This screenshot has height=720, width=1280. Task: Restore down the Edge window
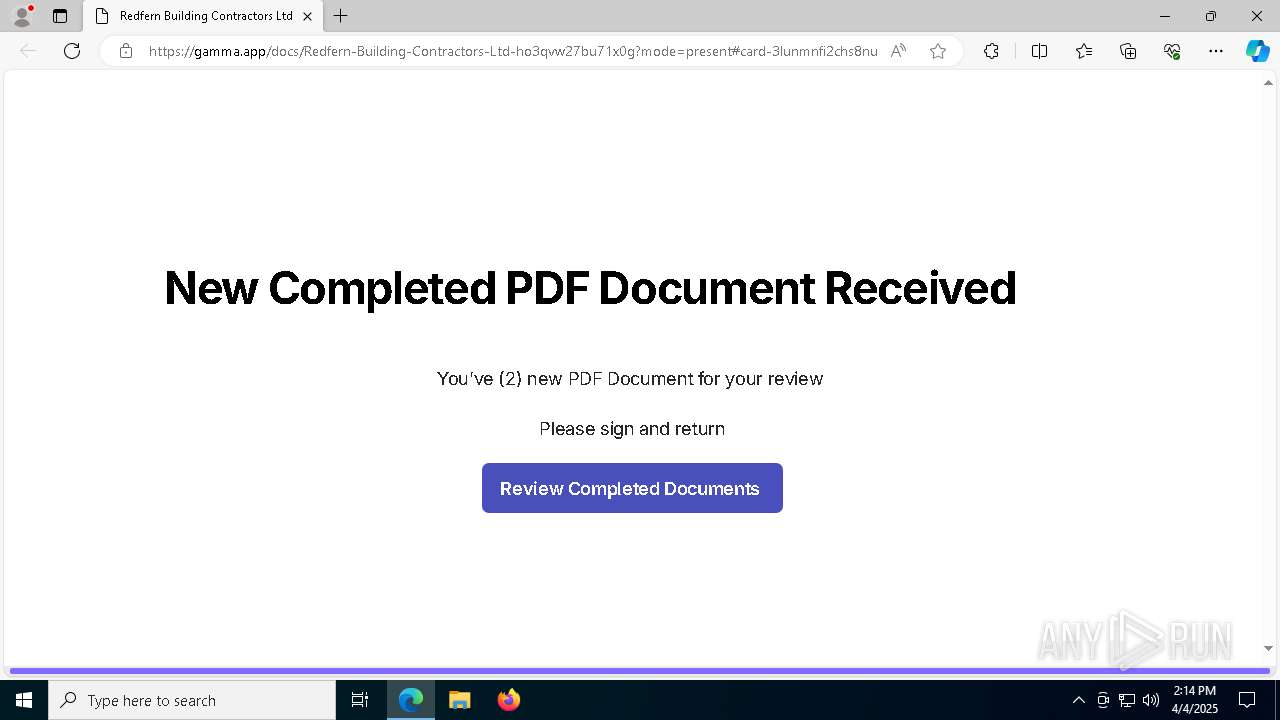tap(1211, 16)
